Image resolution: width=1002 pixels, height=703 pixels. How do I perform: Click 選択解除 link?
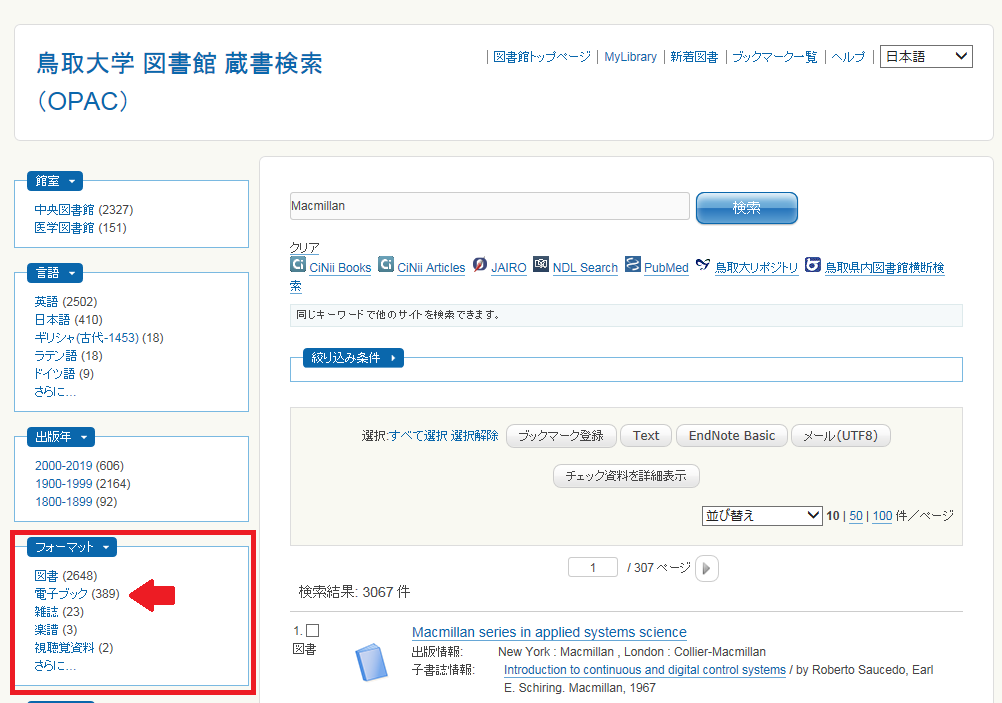click(x=474, y=436)
